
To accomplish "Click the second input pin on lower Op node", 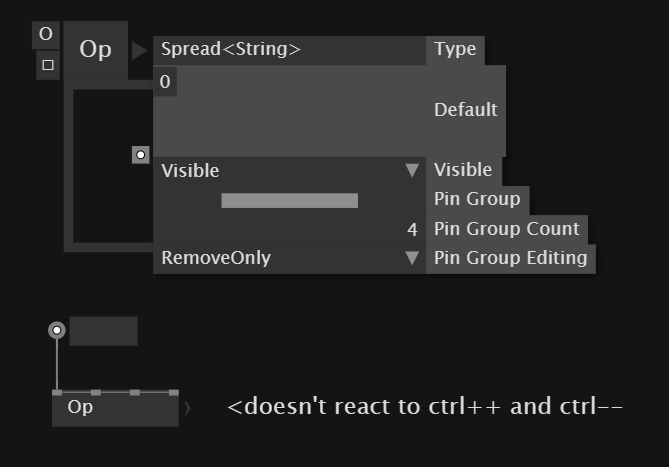I will (x=96, y=393).
